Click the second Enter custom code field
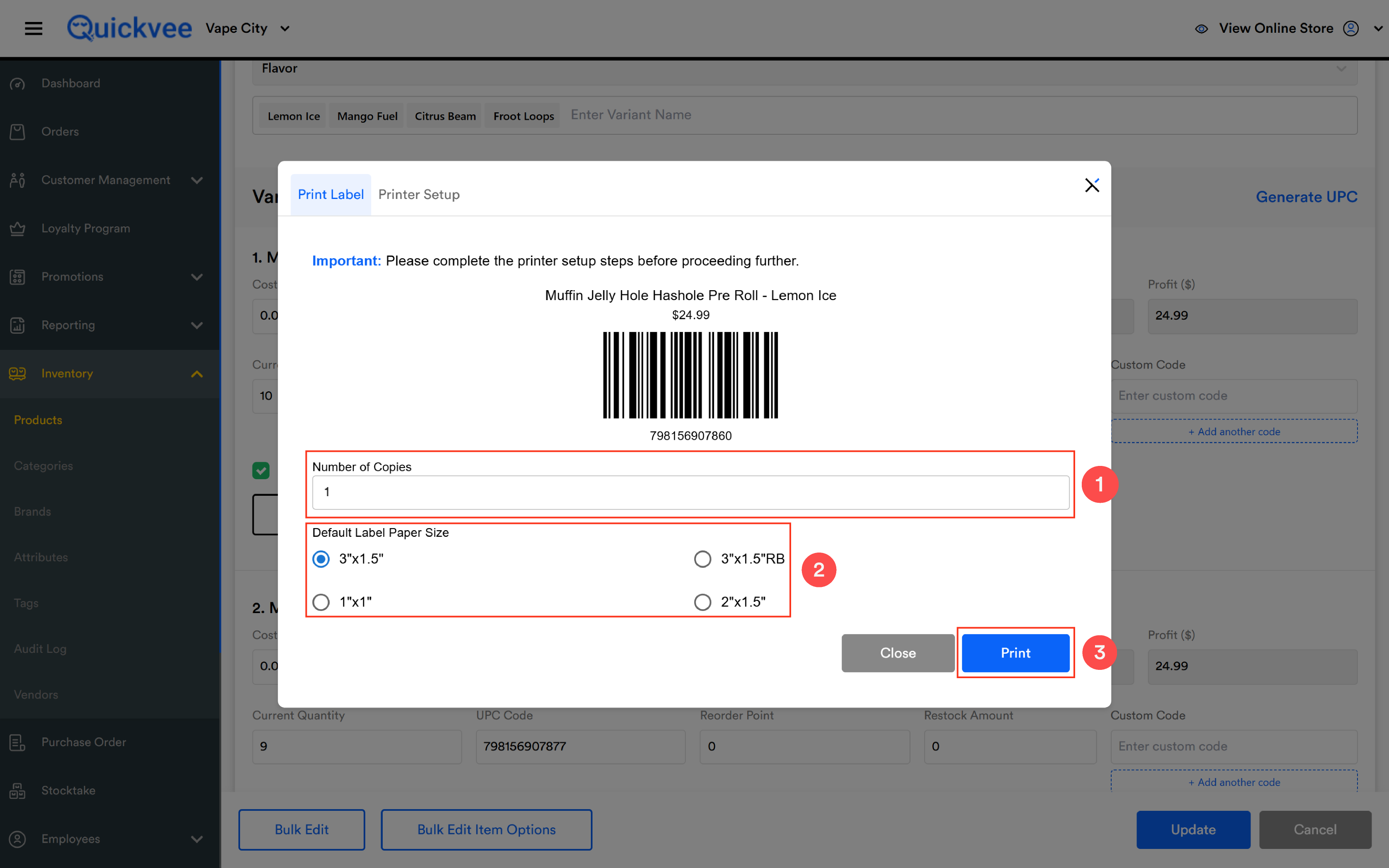Screen dimensions: 1389x868 (x=1234, y=746)
